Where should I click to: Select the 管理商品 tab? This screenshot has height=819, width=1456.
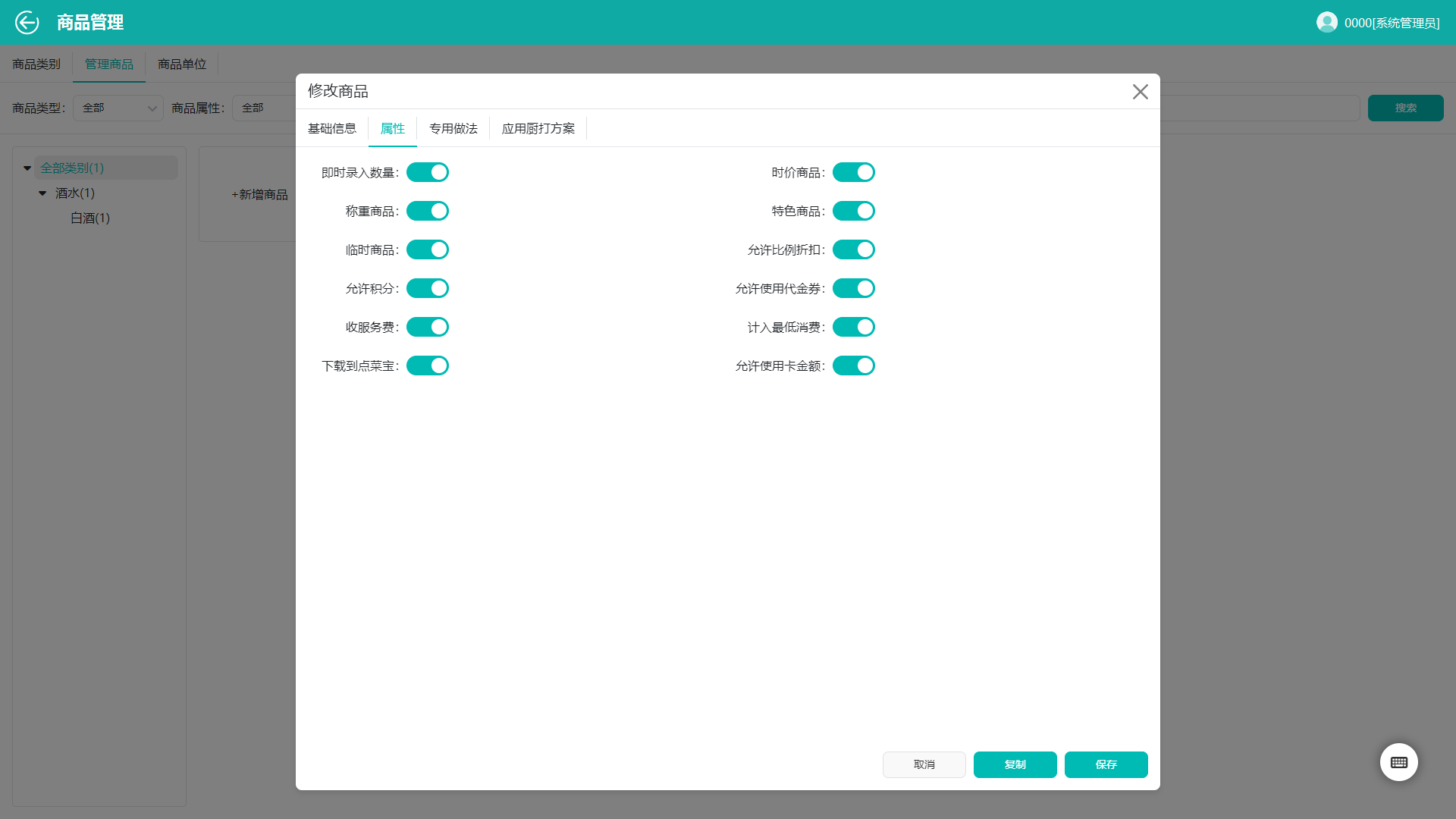tap(109, 64)
